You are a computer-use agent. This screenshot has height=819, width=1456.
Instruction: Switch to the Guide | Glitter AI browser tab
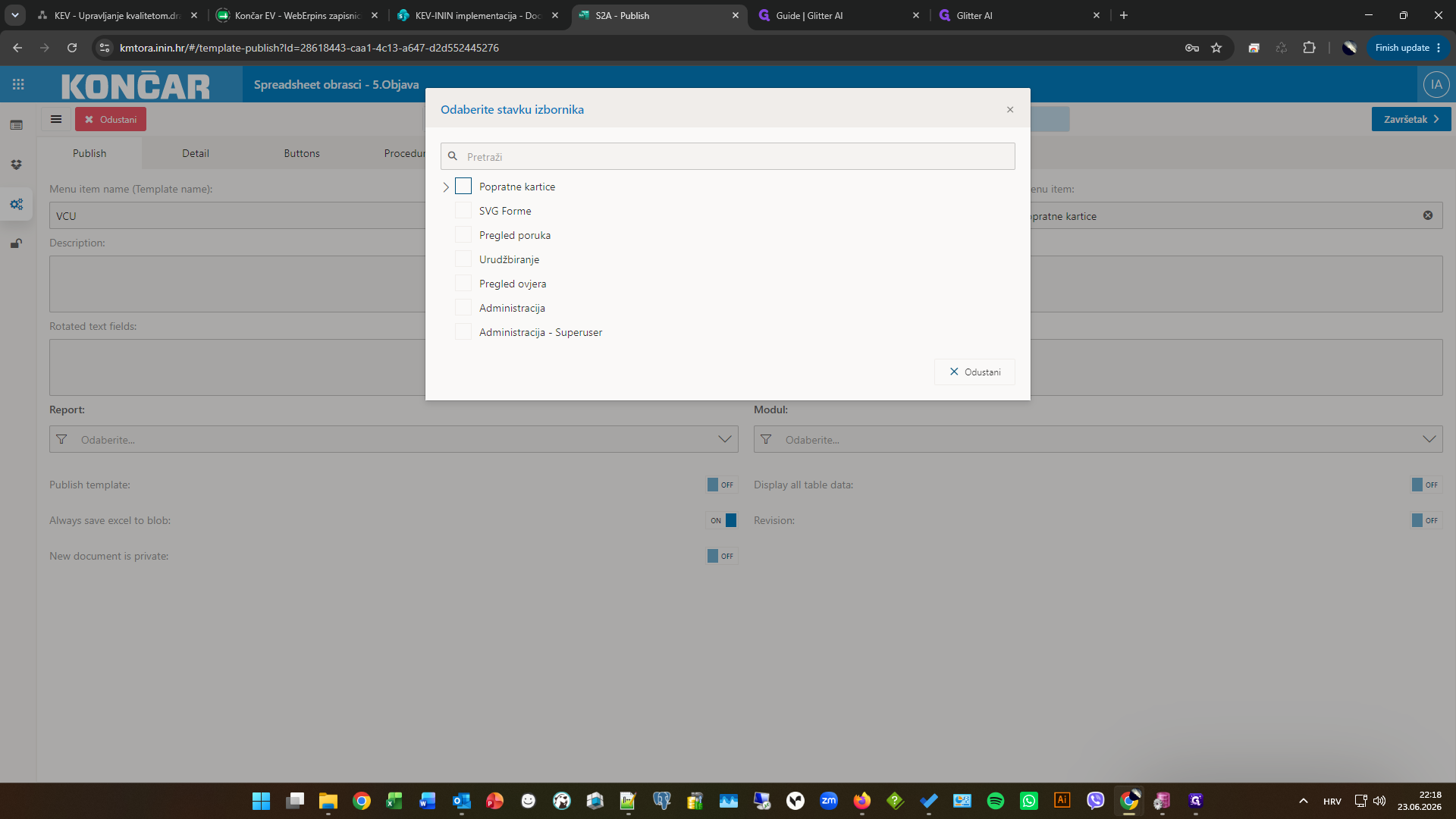point(839,15)
